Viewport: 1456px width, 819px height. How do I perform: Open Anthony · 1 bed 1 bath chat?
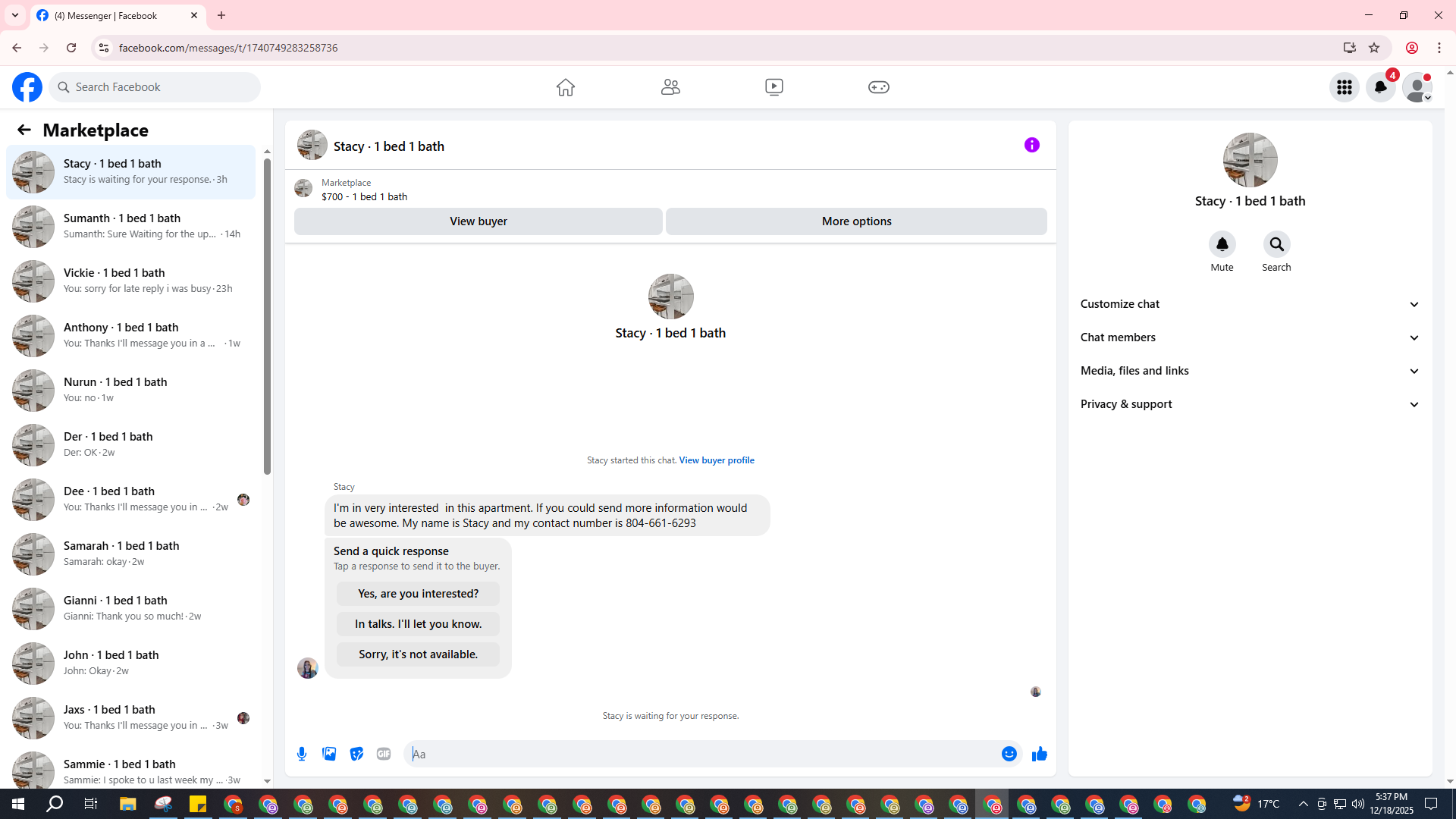(130, 336)
